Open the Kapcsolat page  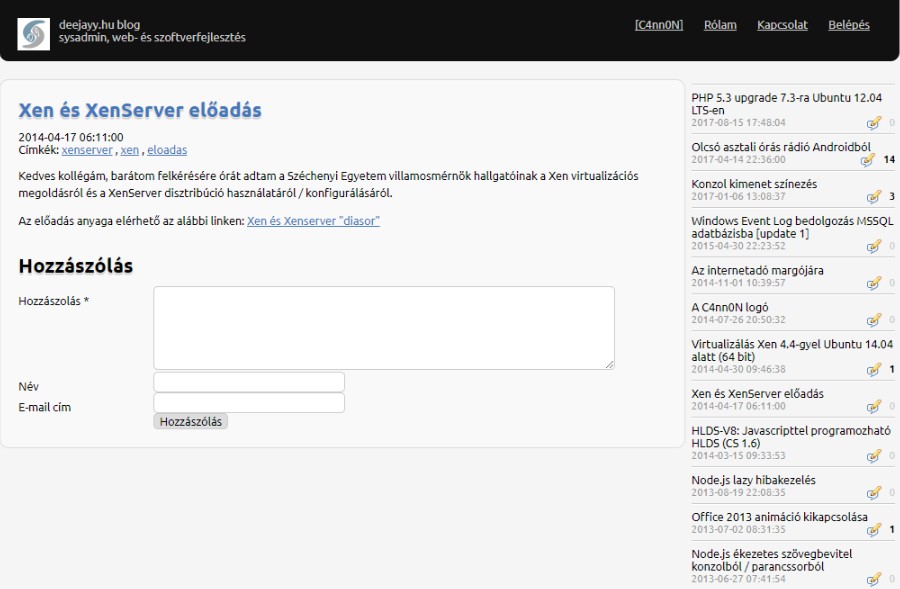782,25
